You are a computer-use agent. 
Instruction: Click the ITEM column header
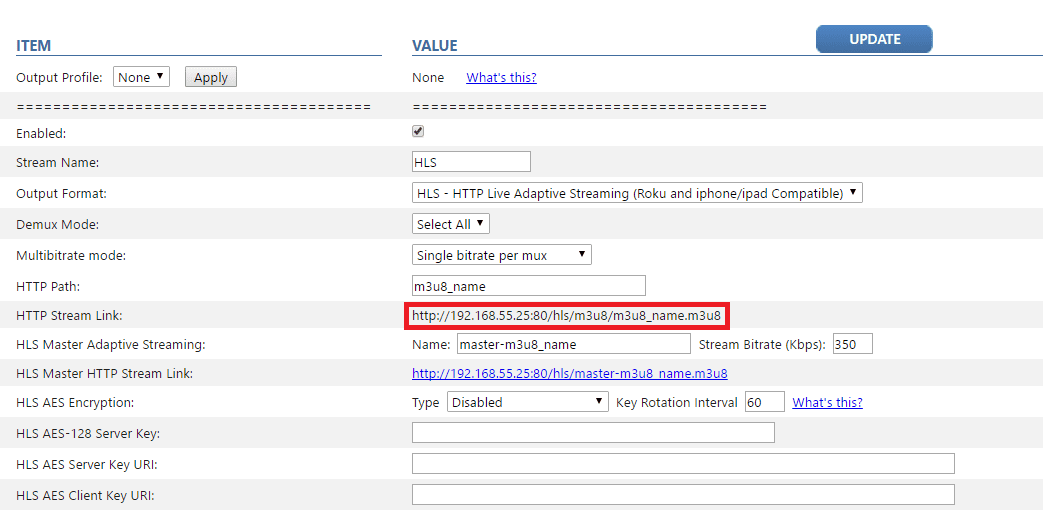tap(33, 46)
